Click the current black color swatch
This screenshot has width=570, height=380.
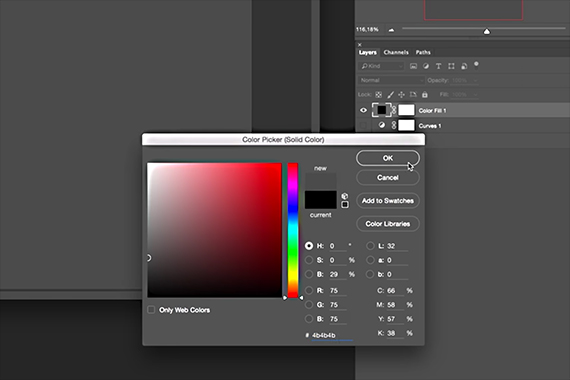[321, 200]
